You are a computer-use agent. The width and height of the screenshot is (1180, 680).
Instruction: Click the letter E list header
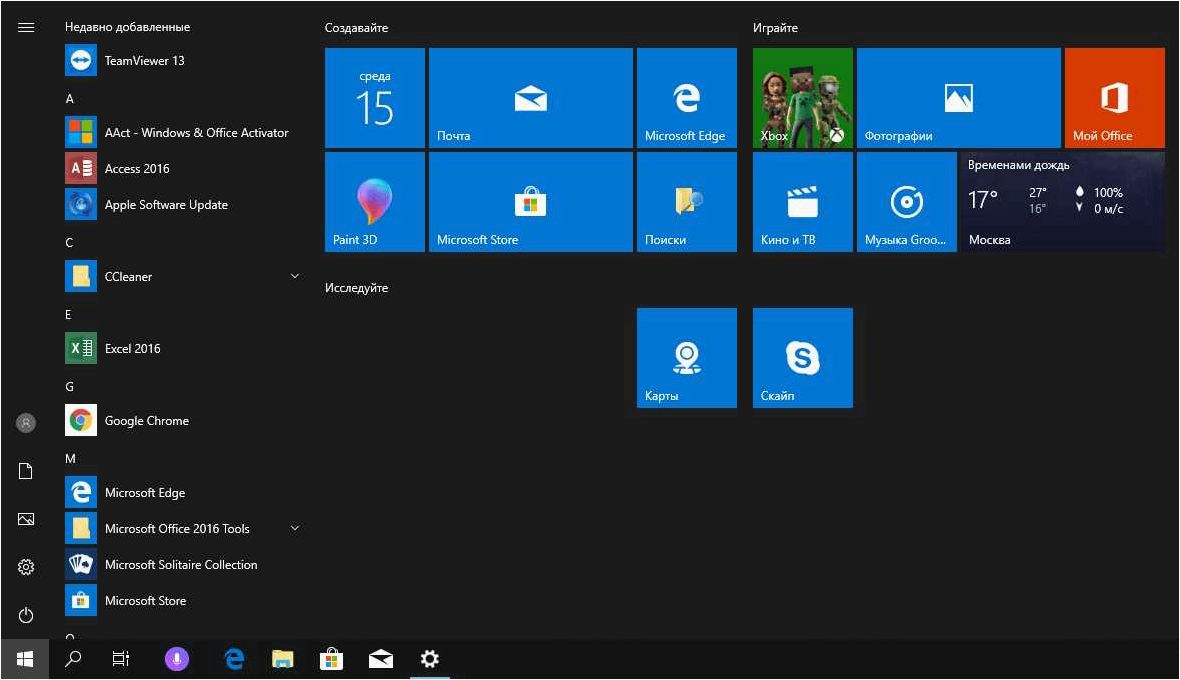[68, 314]
